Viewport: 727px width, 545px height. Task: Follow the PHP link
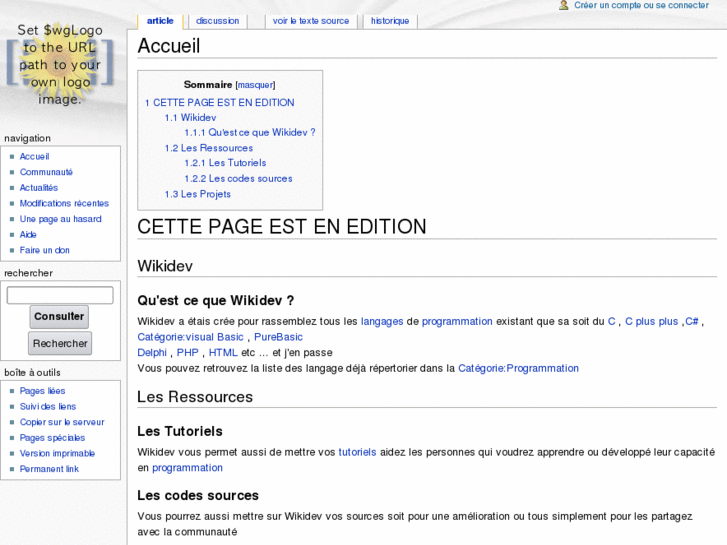point(187,353)
